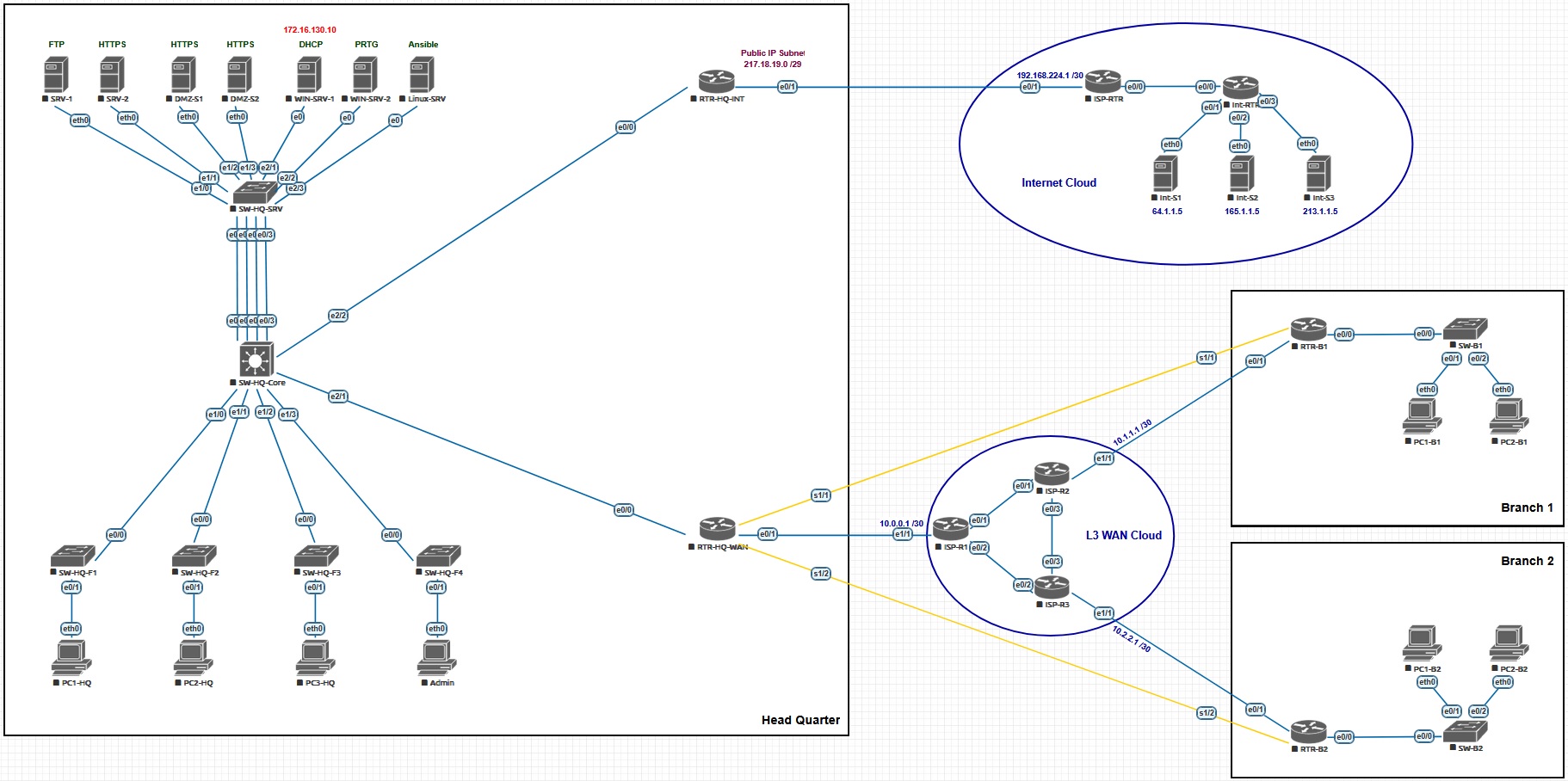The width and height of the screenshot is (1568, 781).
Task: Select the Ansible label above Linux-SRV
Action: (423, 45)
